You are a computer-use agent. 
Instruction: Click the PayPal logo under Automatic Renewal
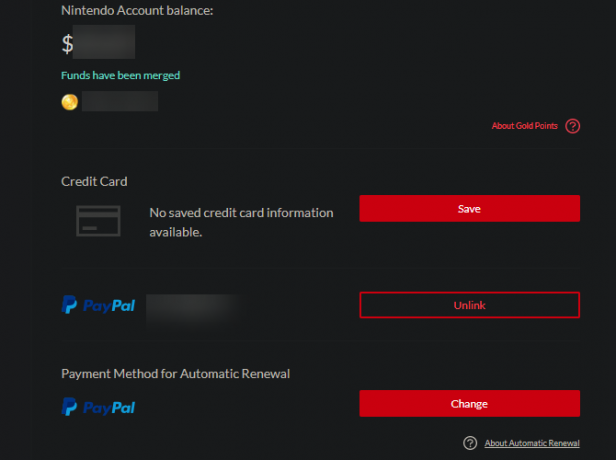pos(98,407)
